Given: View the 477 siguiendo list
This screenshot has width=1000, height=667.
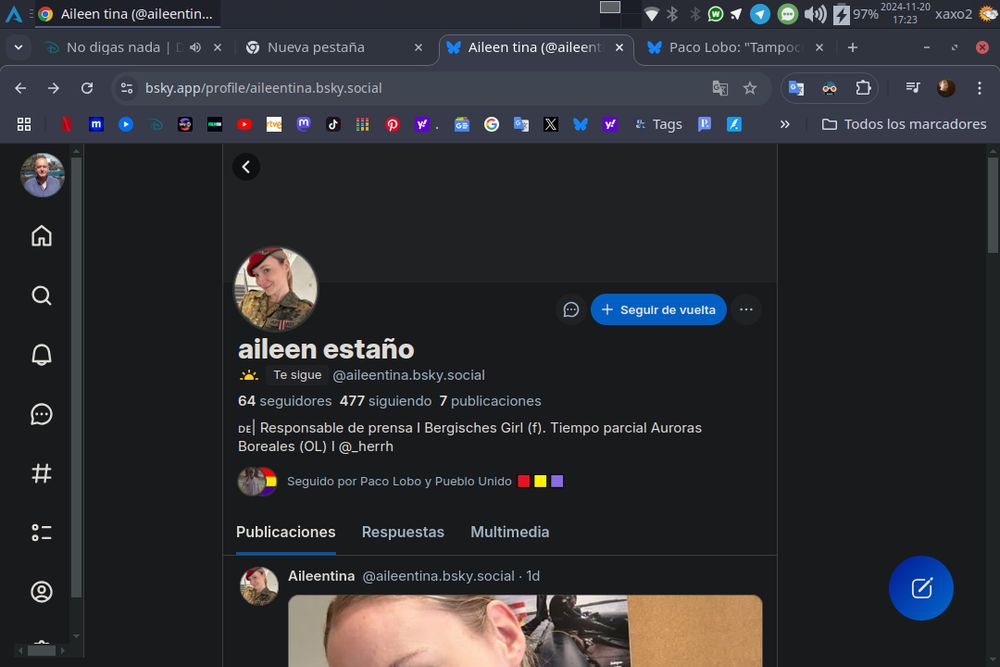Looking at the screenshot, I should pos(385,401).
